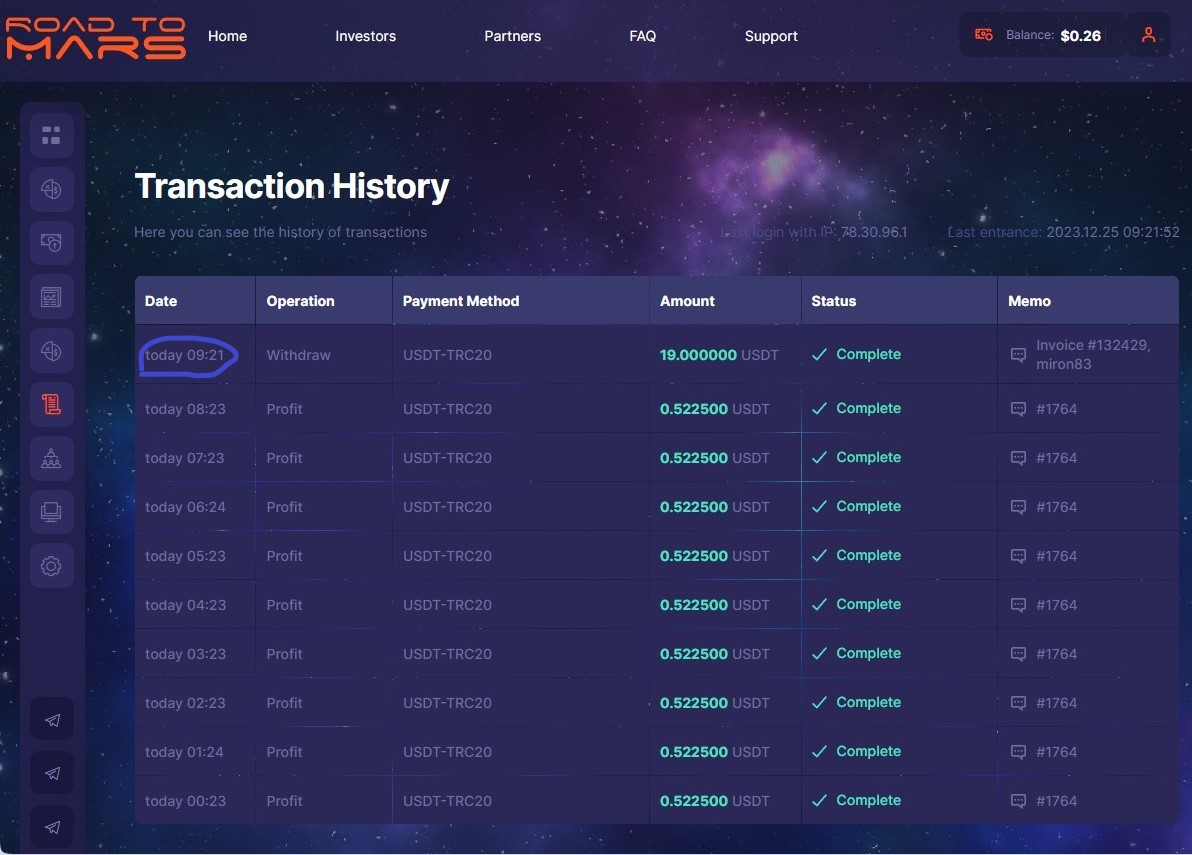
Task: Click the bottom Telegram paper-plane icon
Action: click(x=52, y=827)
